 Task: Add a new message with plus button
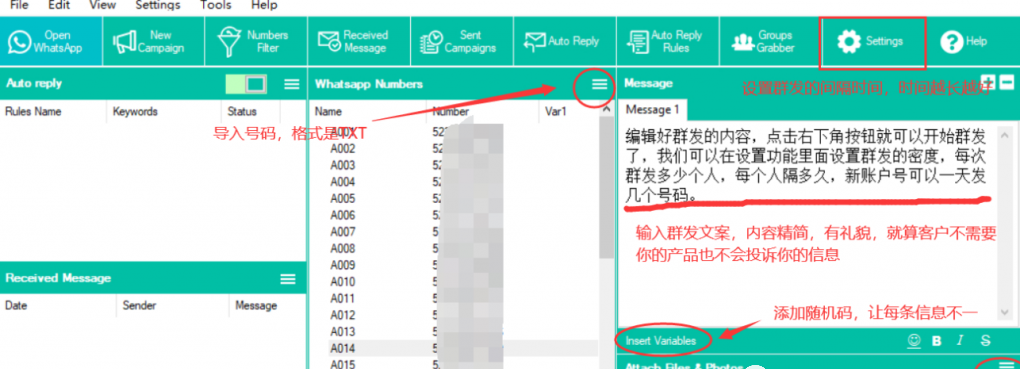[989, 83]
